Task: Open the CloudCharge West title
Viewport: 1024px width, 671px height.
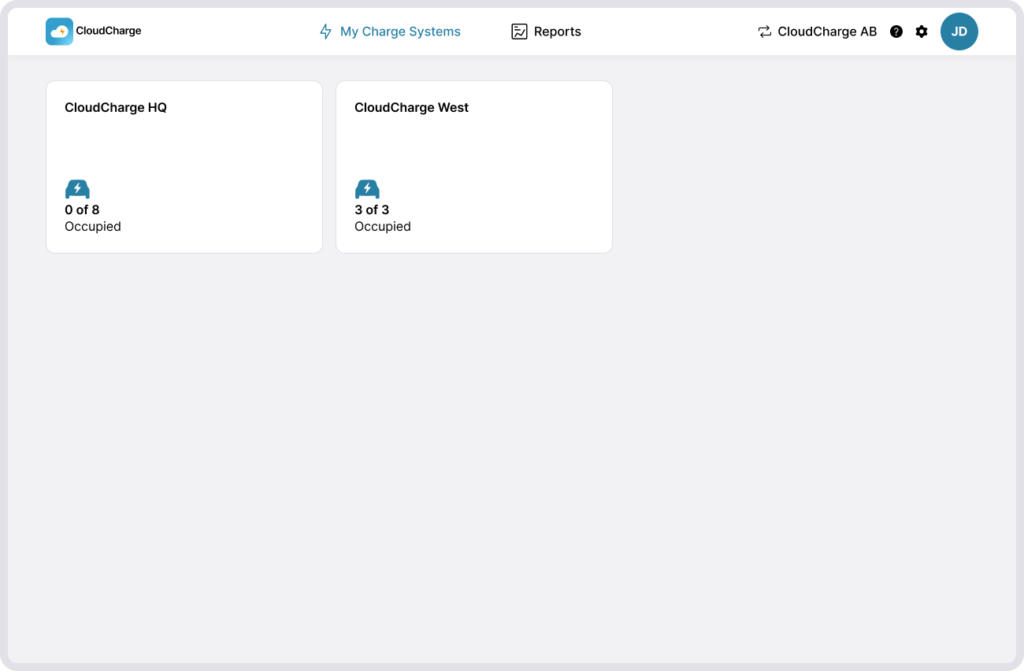Action: [x=411, y=107]
